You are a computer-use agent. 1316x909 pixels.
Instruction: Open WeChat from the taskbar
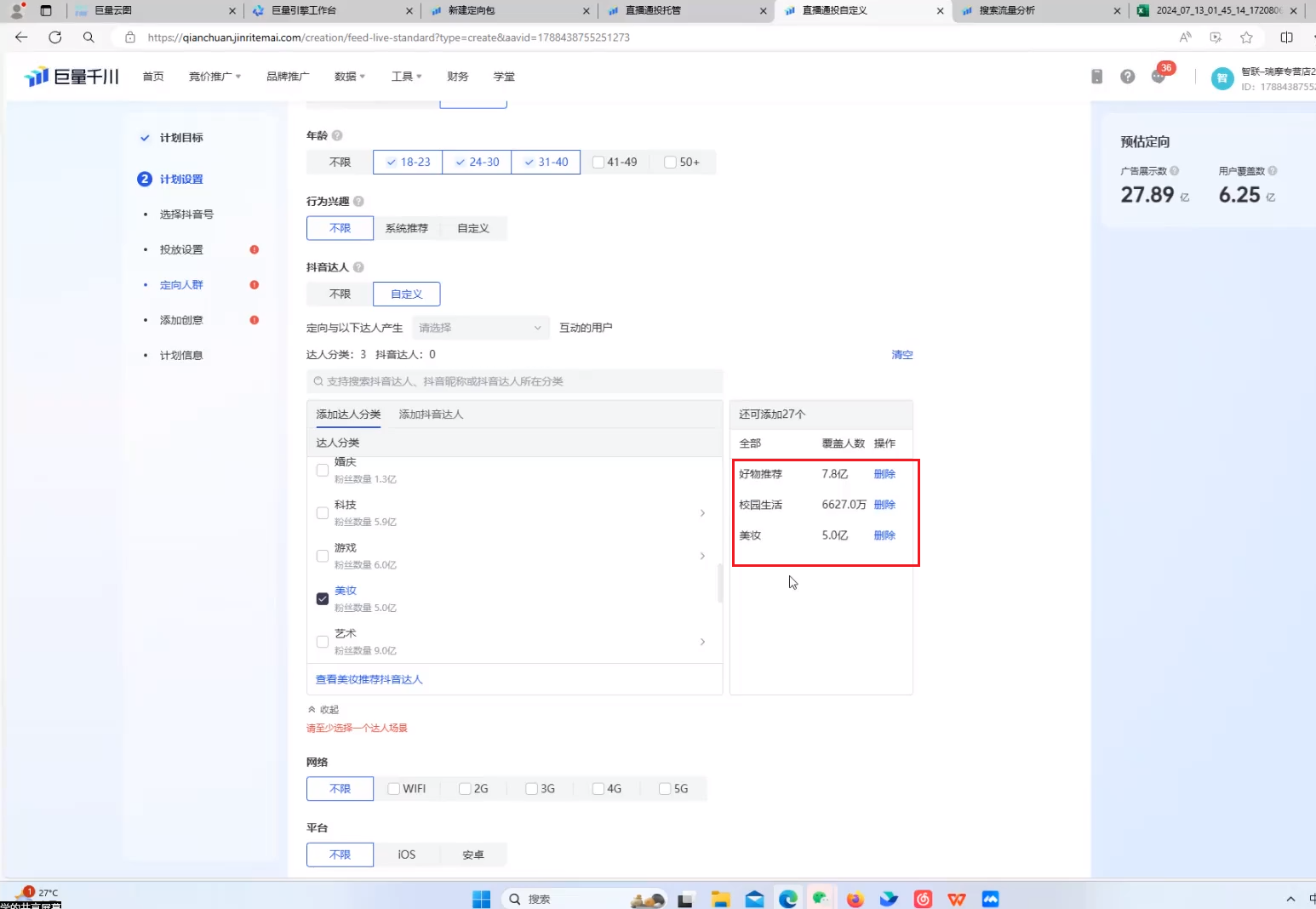click(821, 899)
